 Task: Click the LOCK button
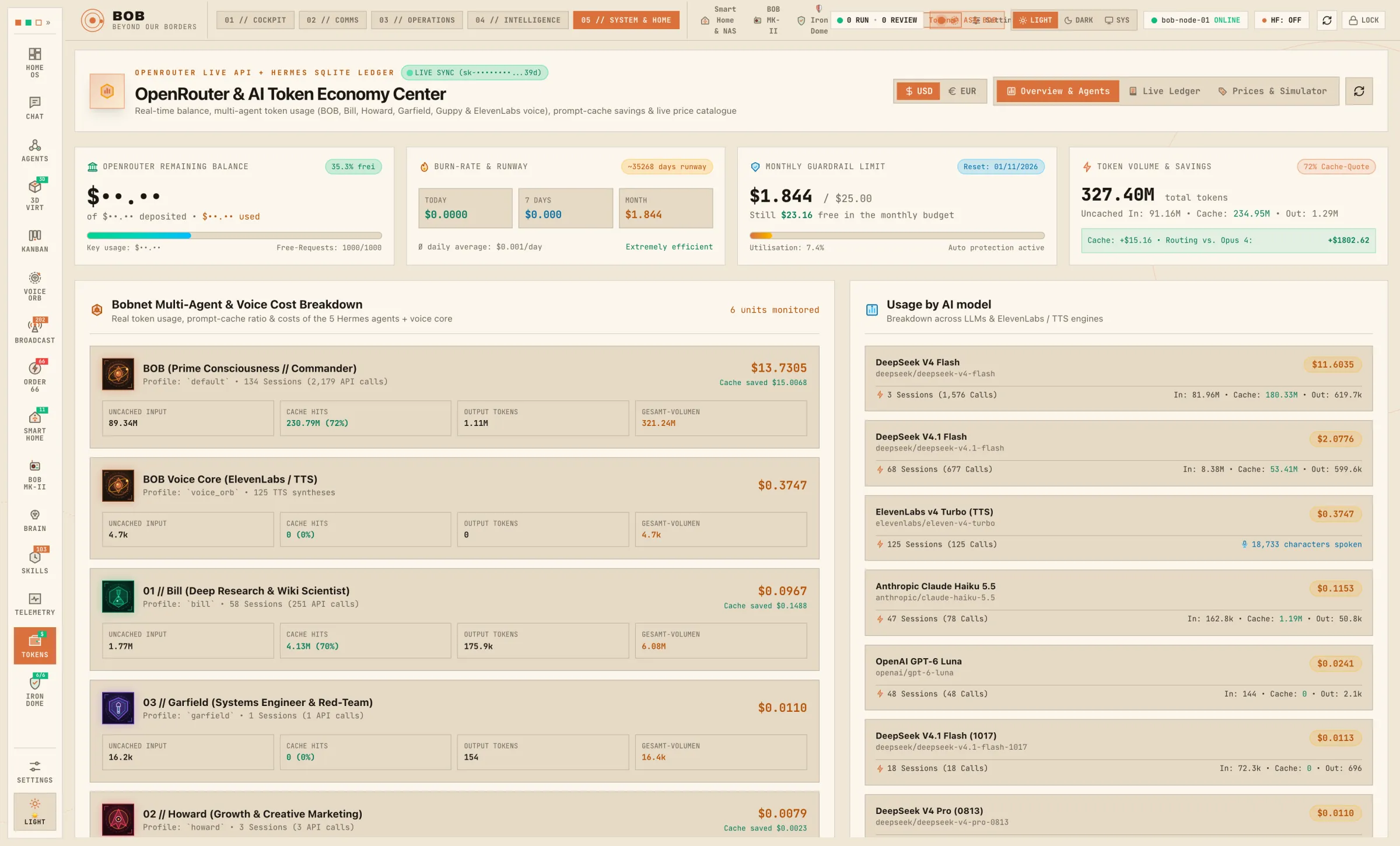pos(1364,20)
